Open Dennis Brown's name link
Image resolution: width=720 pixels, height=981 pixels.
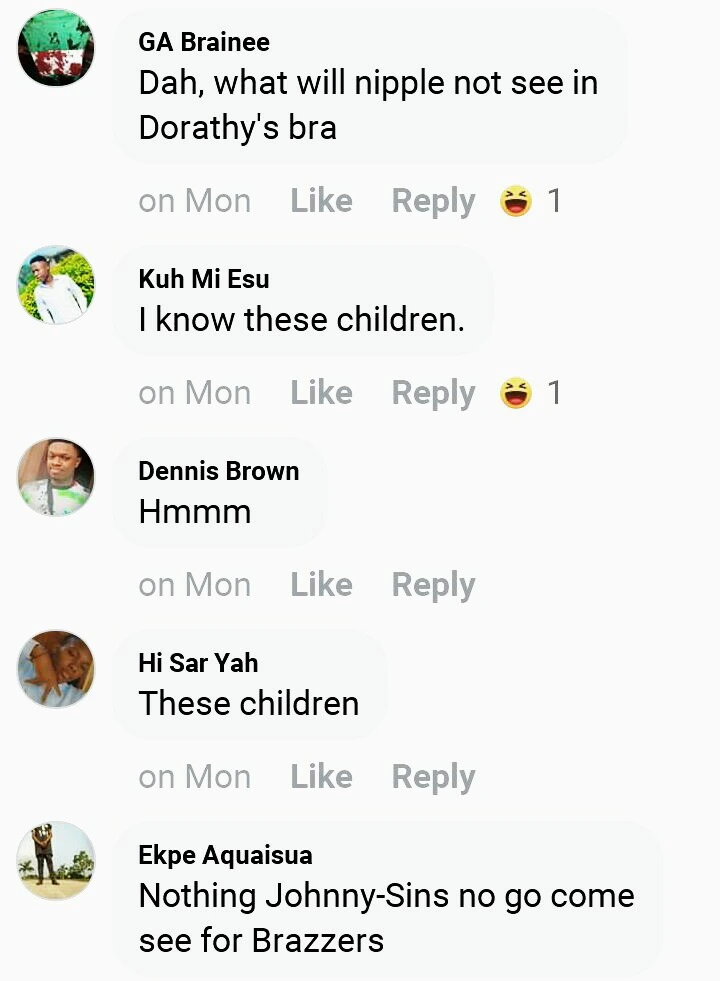[219, 470]
